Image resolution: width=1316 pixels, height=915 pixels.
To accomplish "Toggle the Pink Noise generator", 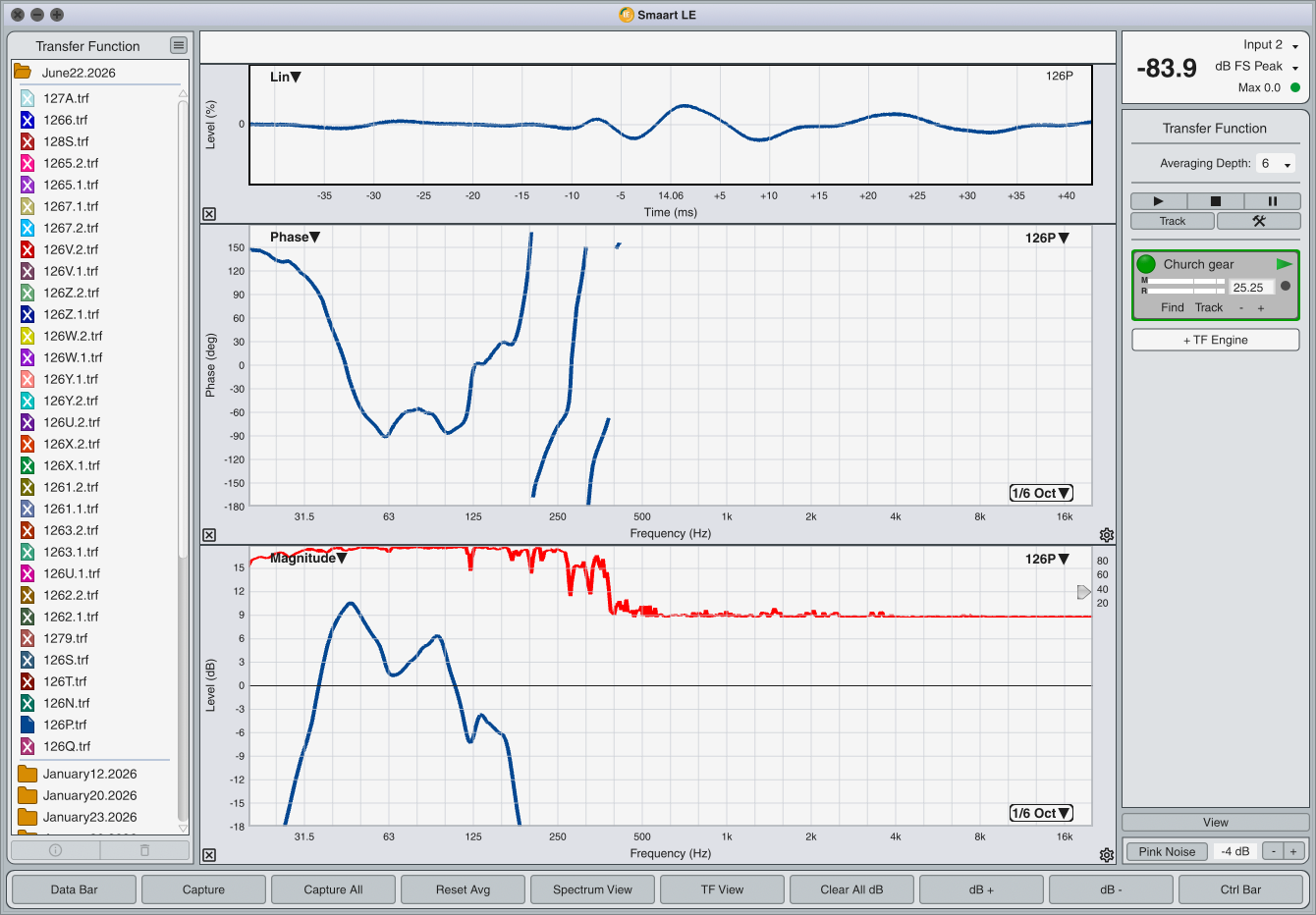I will [x=1167, y=851].
